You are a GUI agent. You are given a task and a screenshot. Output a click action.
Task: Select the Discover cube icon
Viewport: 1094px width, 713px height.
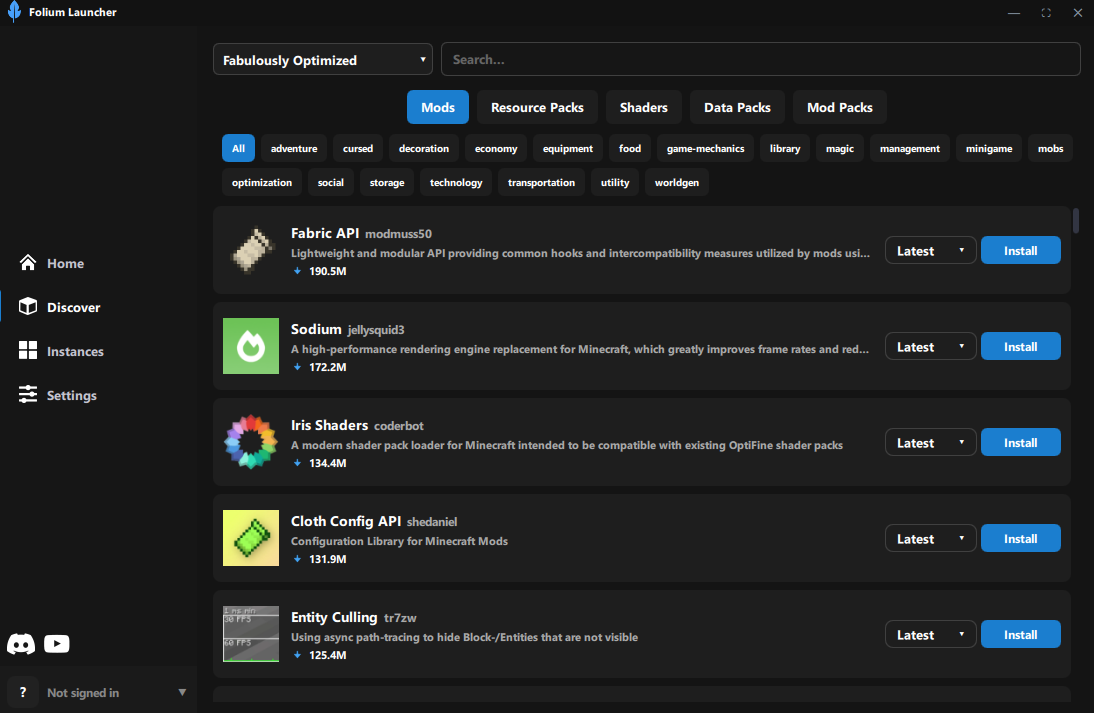28,306
